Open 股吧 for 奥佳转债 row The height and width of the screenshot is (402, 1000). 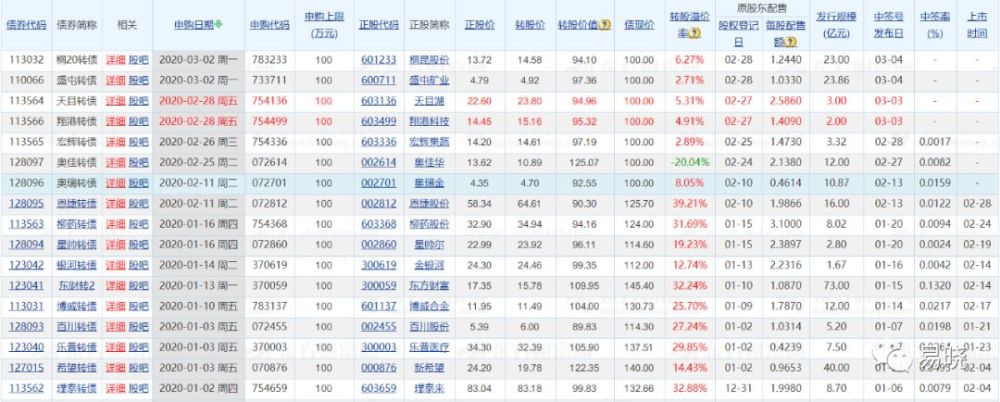tap(138, 162)
